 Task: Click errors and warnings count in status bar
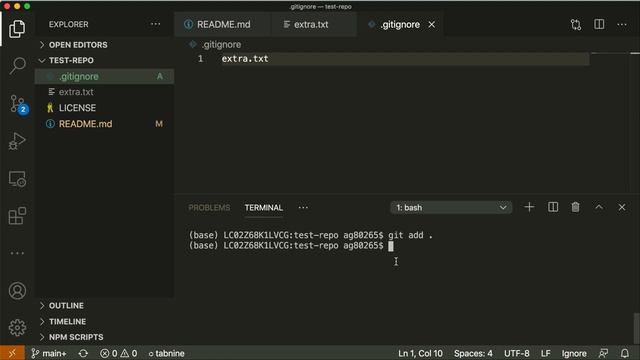coord(119,353)
